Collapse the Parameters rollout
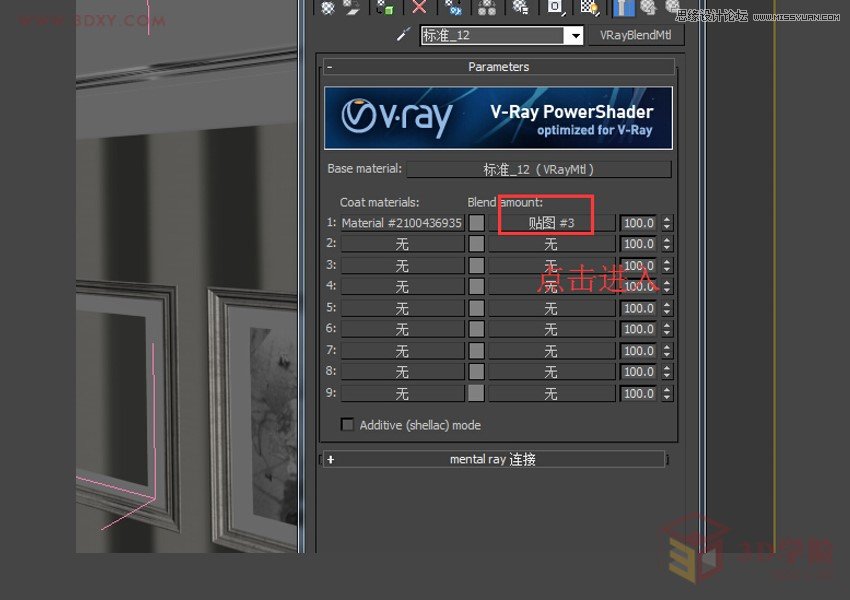850x600 pixels. (x=329, y=67)
